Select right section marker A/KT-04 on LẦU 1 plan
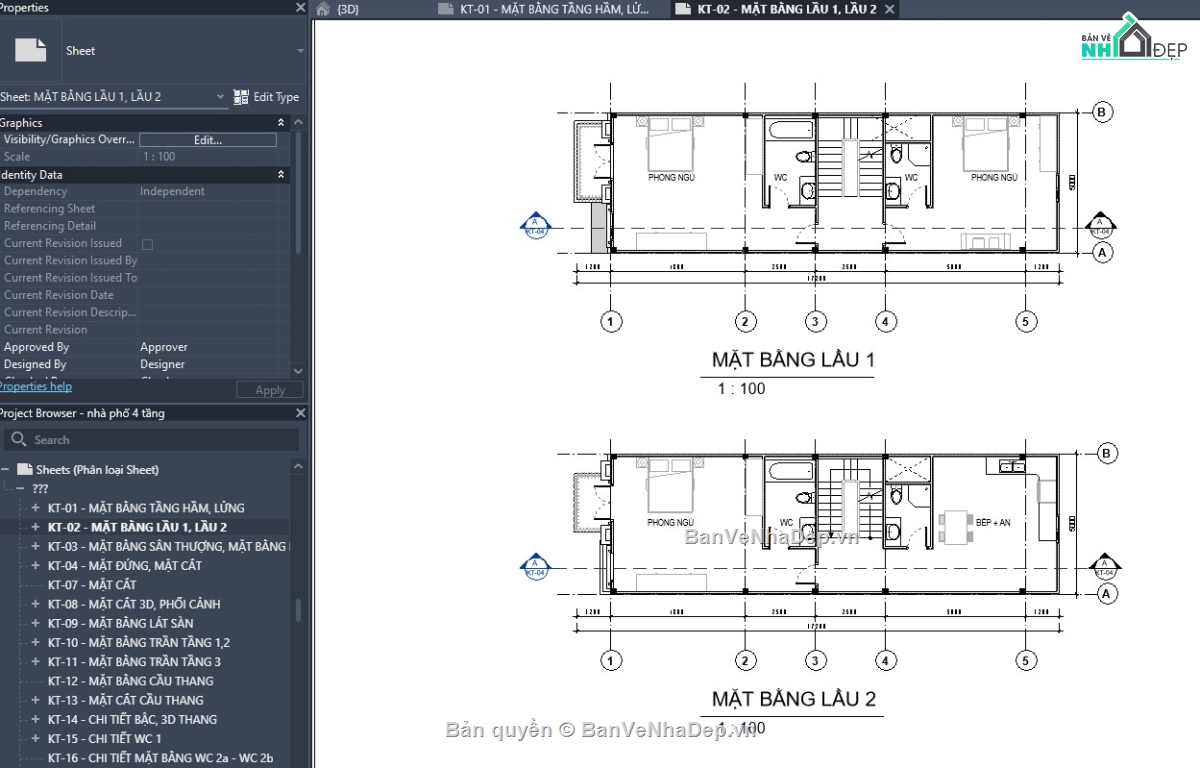The image size is (1200, 768). 1100,226
